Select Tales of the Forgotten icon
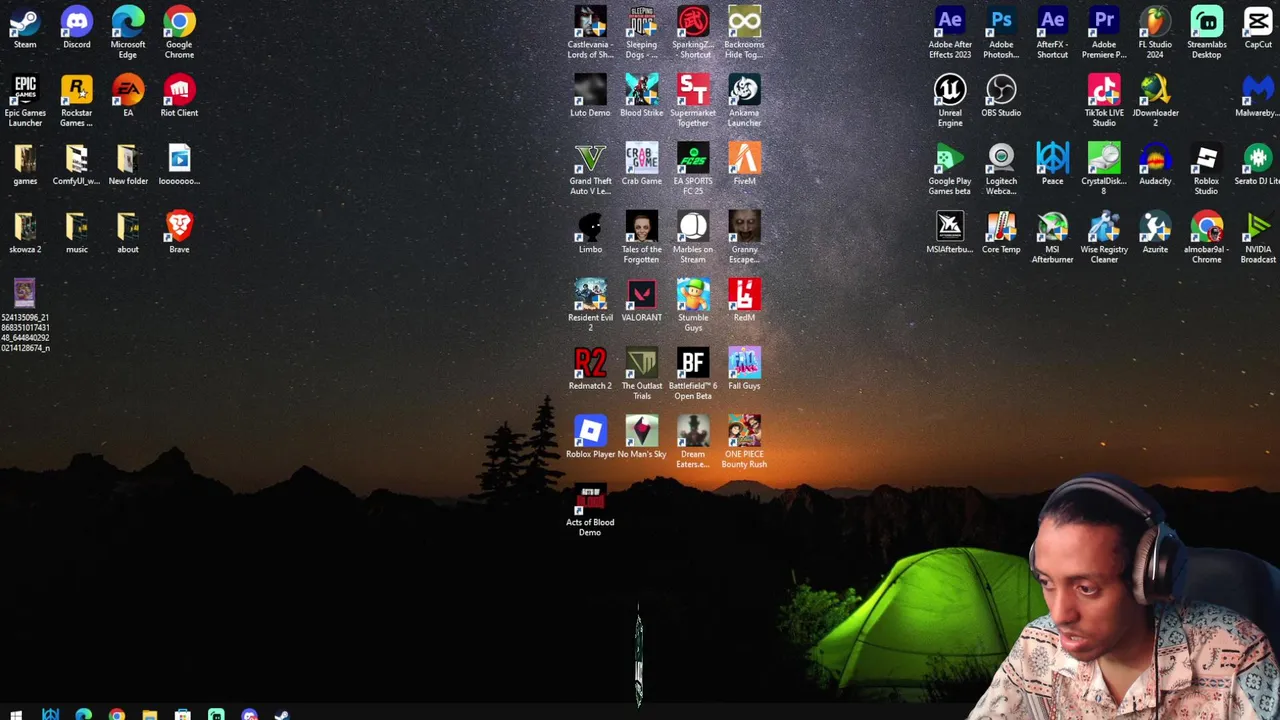Viewport: 1280px width, 720px height. click(x=641, y=227)
